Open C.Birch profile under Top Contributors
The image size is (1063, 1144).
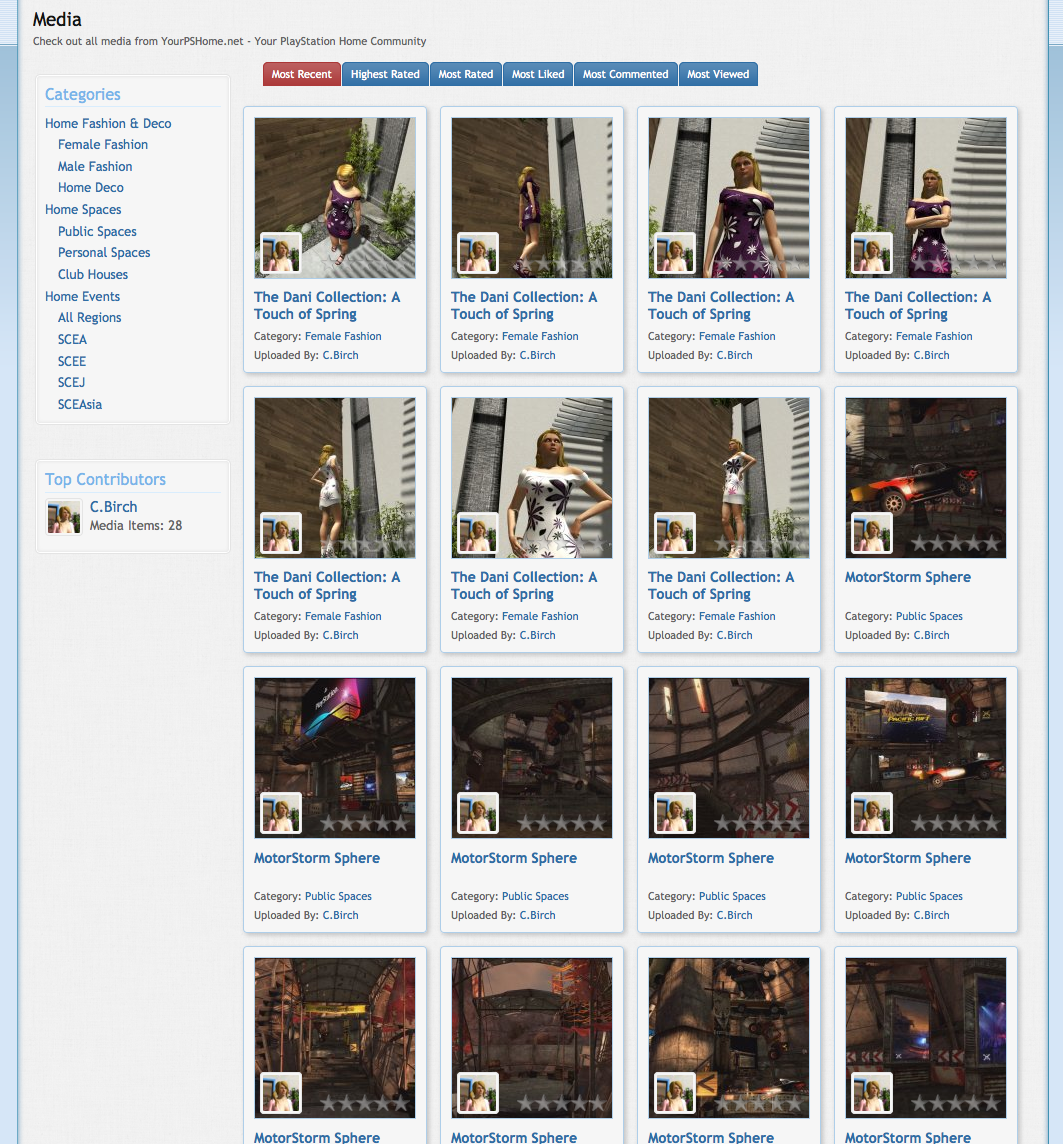click(x=113, y=507)
